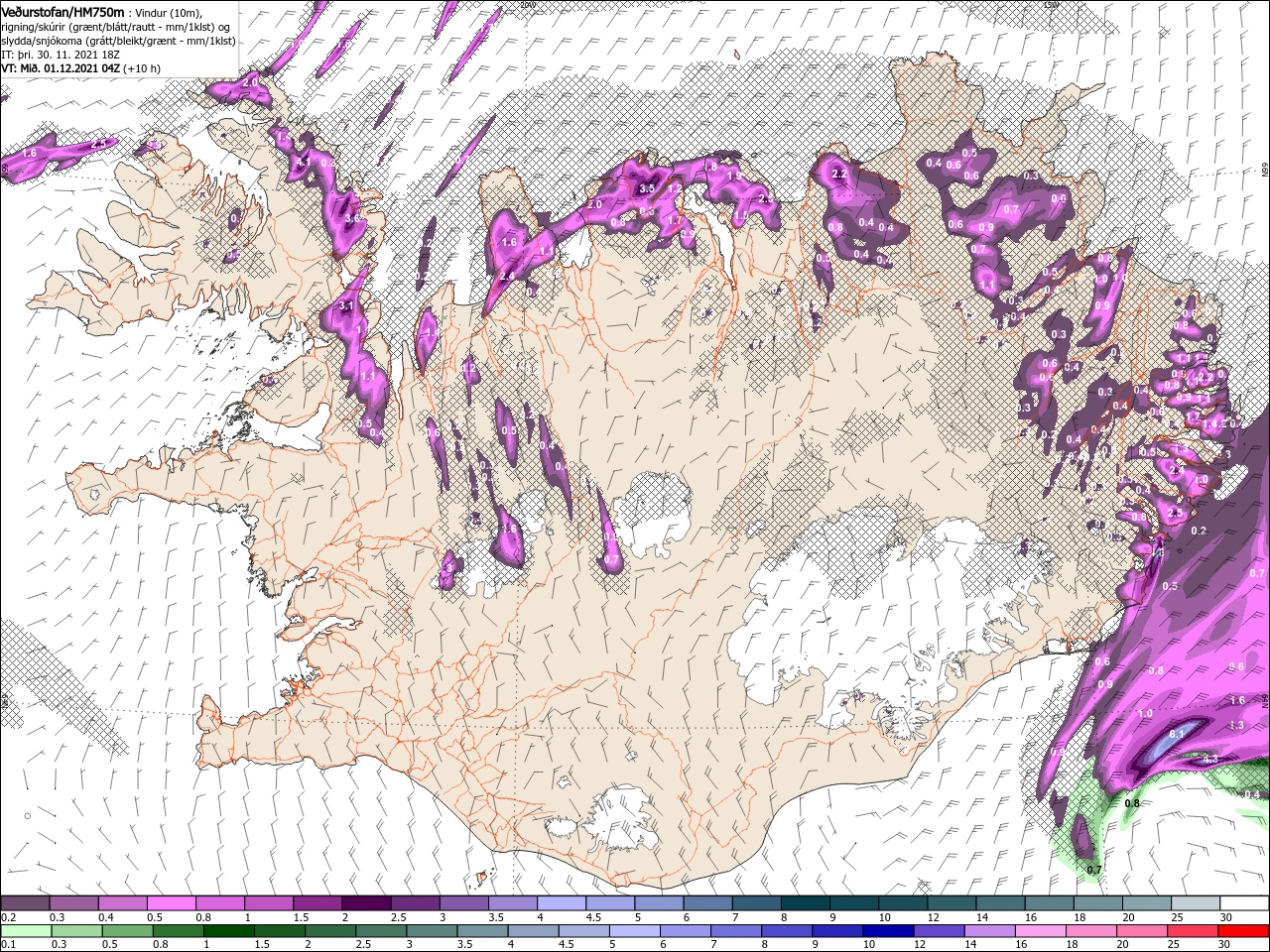Click the 0.3 light green swatch in the lower legend
The width and height of the screenshot is (1270, 952).
(76, 930)
